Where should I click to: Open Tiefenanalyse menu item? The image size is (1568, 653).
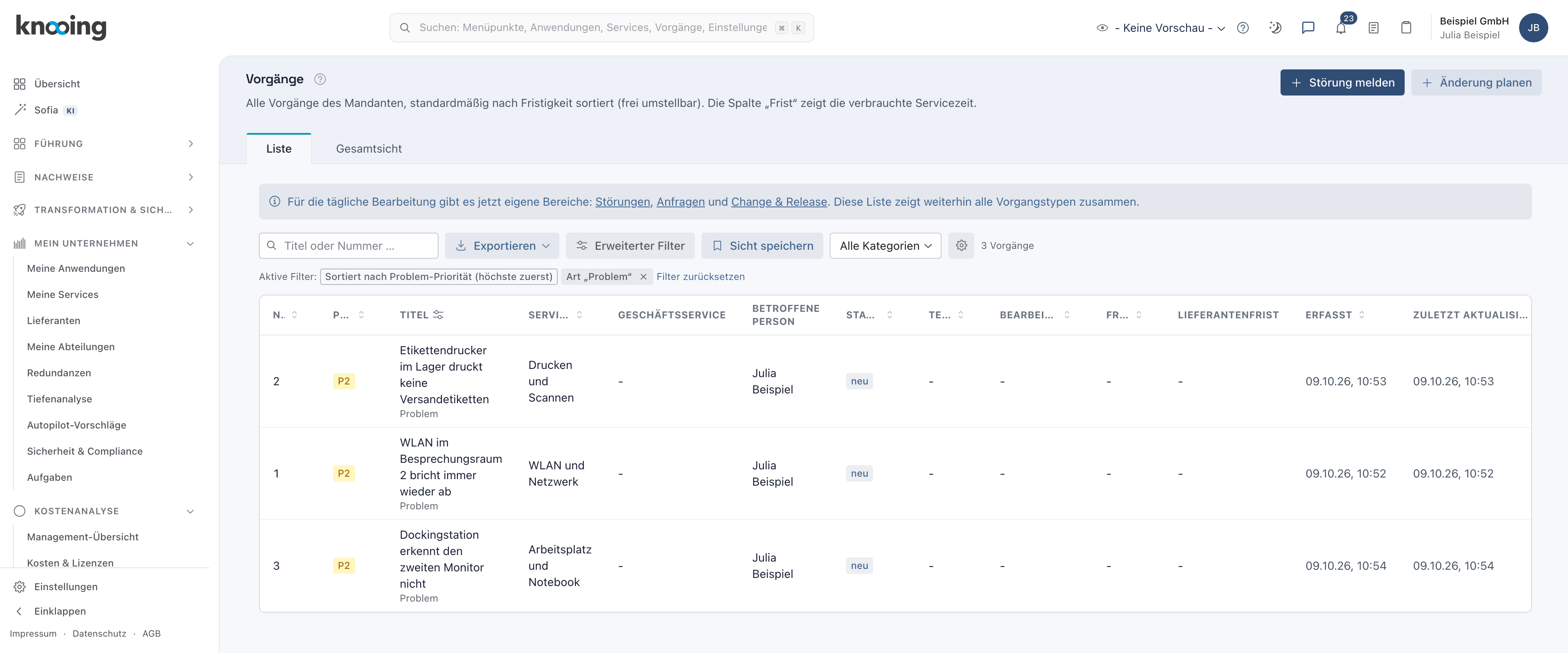[x=60, y=399]
